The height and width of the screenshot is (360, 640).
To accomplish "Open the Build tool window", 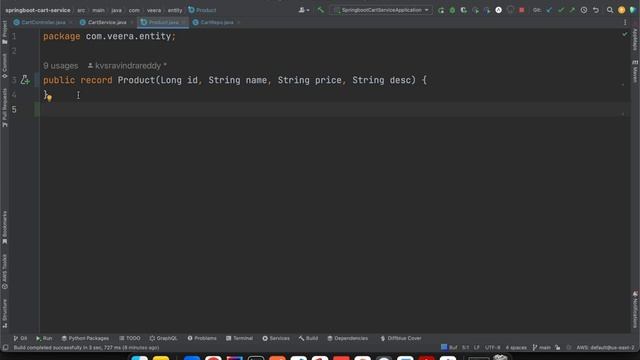I will click(x=308, y=338).
